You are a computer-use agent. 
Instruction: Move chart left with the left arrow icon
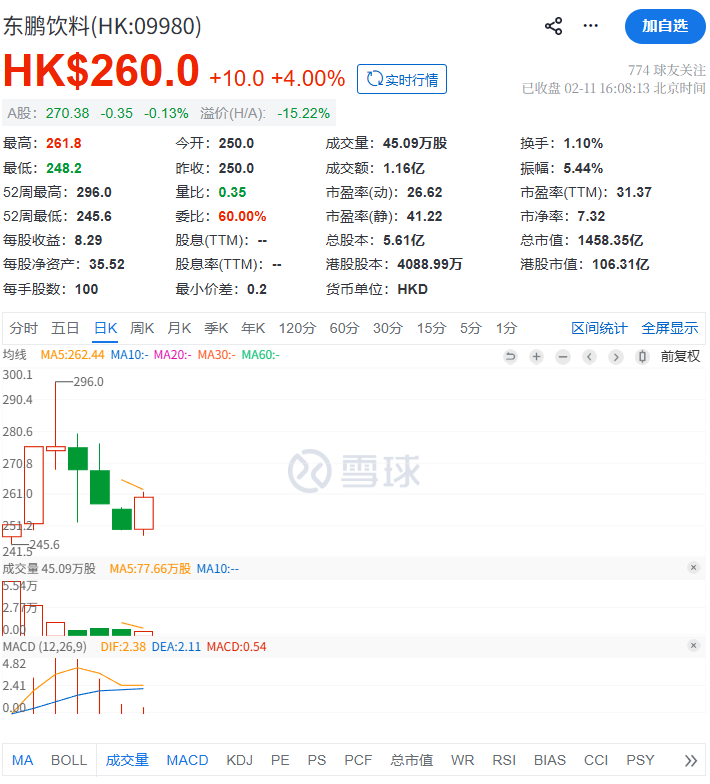coord(590,356)
